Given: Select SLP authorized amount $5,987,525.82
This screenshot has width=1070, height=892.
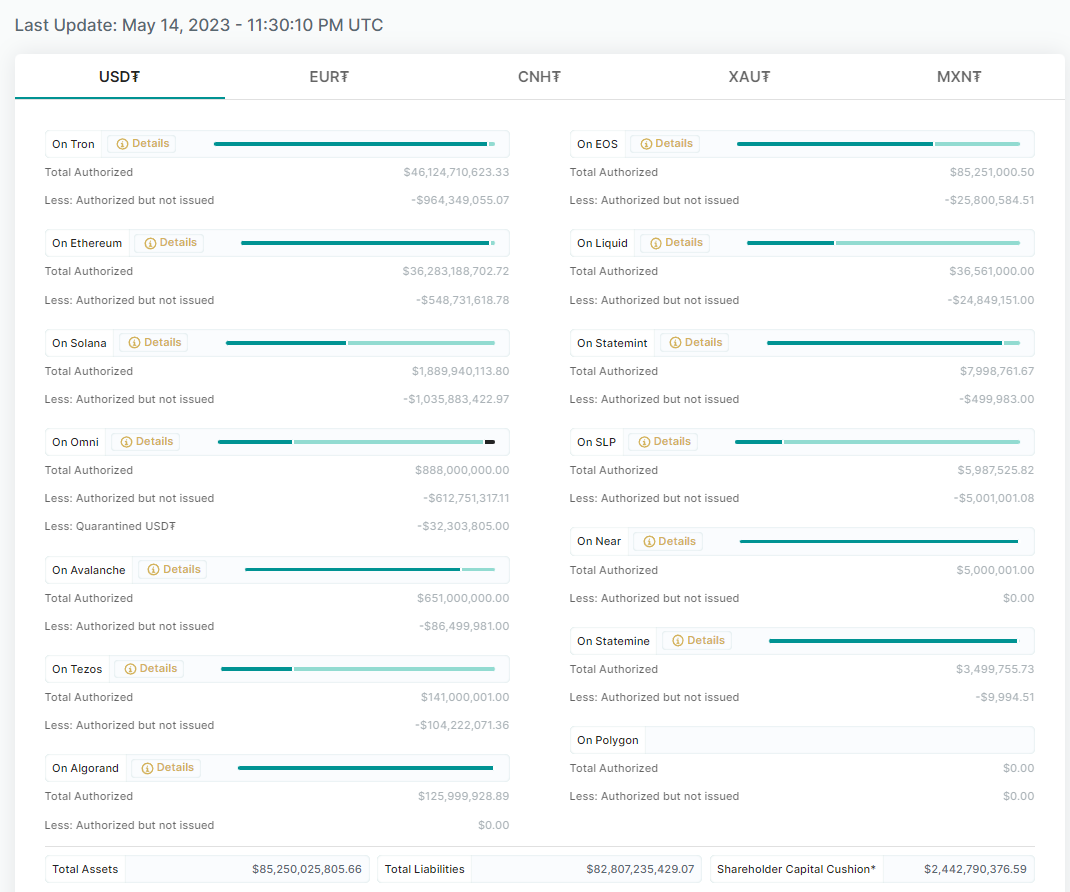Looking at the screenshot, I should click(996, 470).
